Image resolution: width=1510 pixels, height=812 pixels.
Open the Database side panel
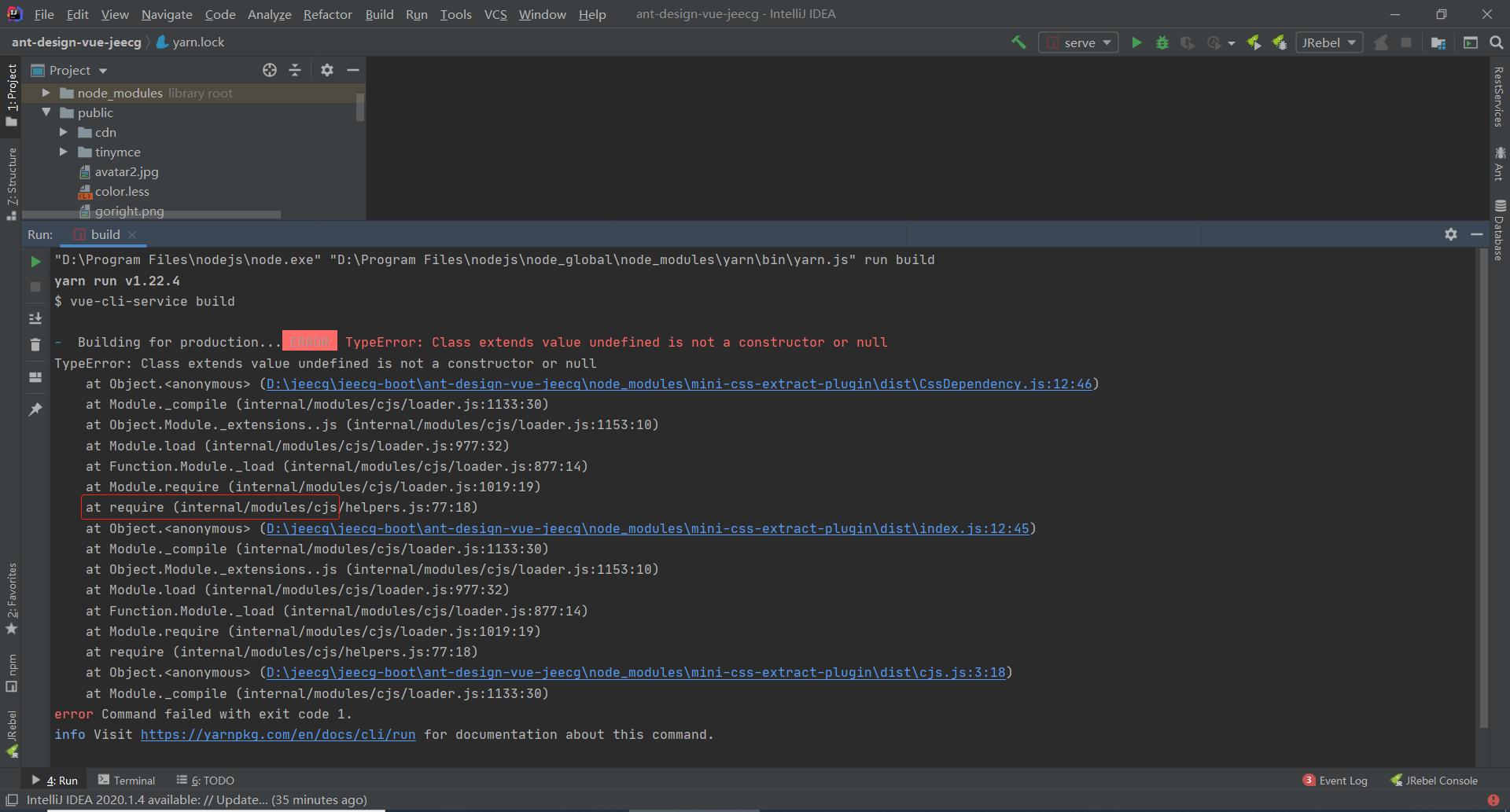(1499, 230)
